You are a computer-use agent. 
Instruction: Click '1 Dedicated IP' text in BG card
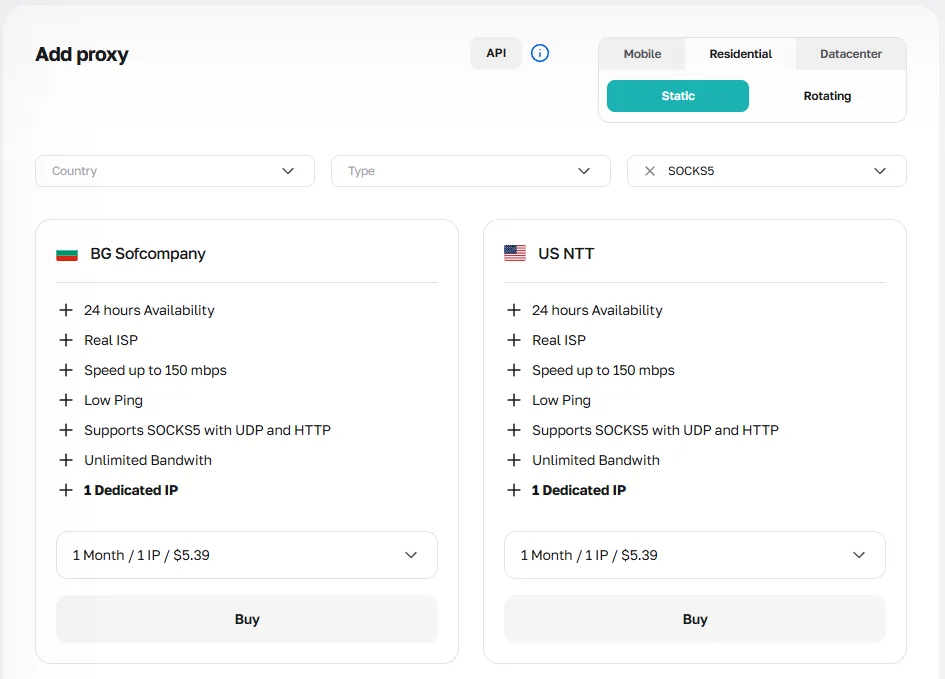tap(131, 490)
